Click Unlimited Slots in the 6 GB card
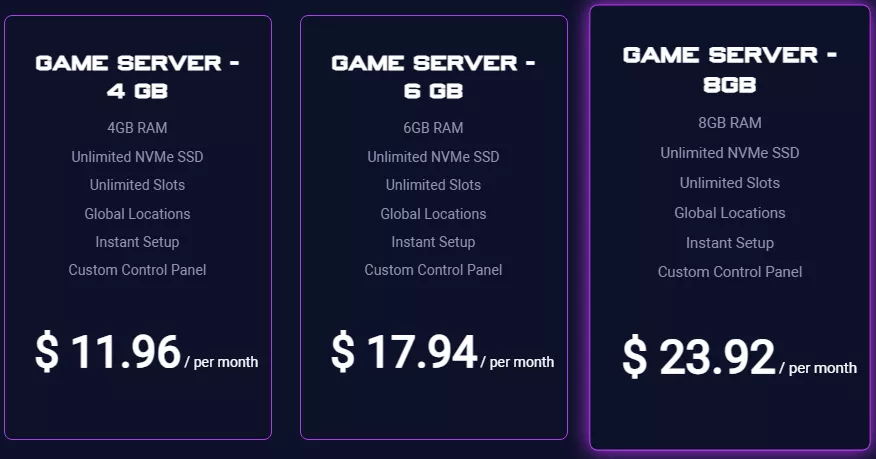 click(433, 185)
